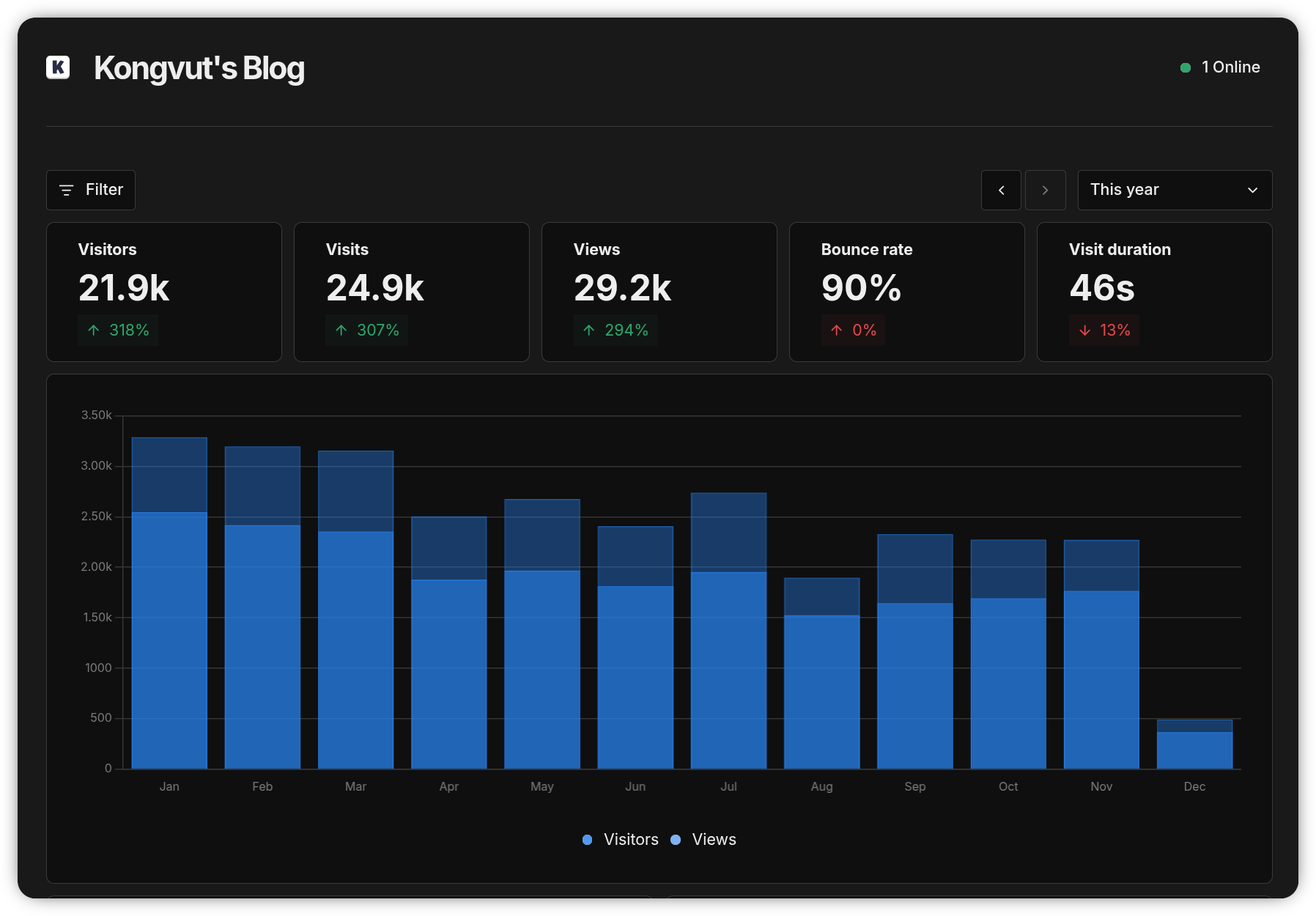The width and height of the screenshot is (1316, 916).
Task: Click the Visits 307% increase badge
Action: click(x=366, y=330)
